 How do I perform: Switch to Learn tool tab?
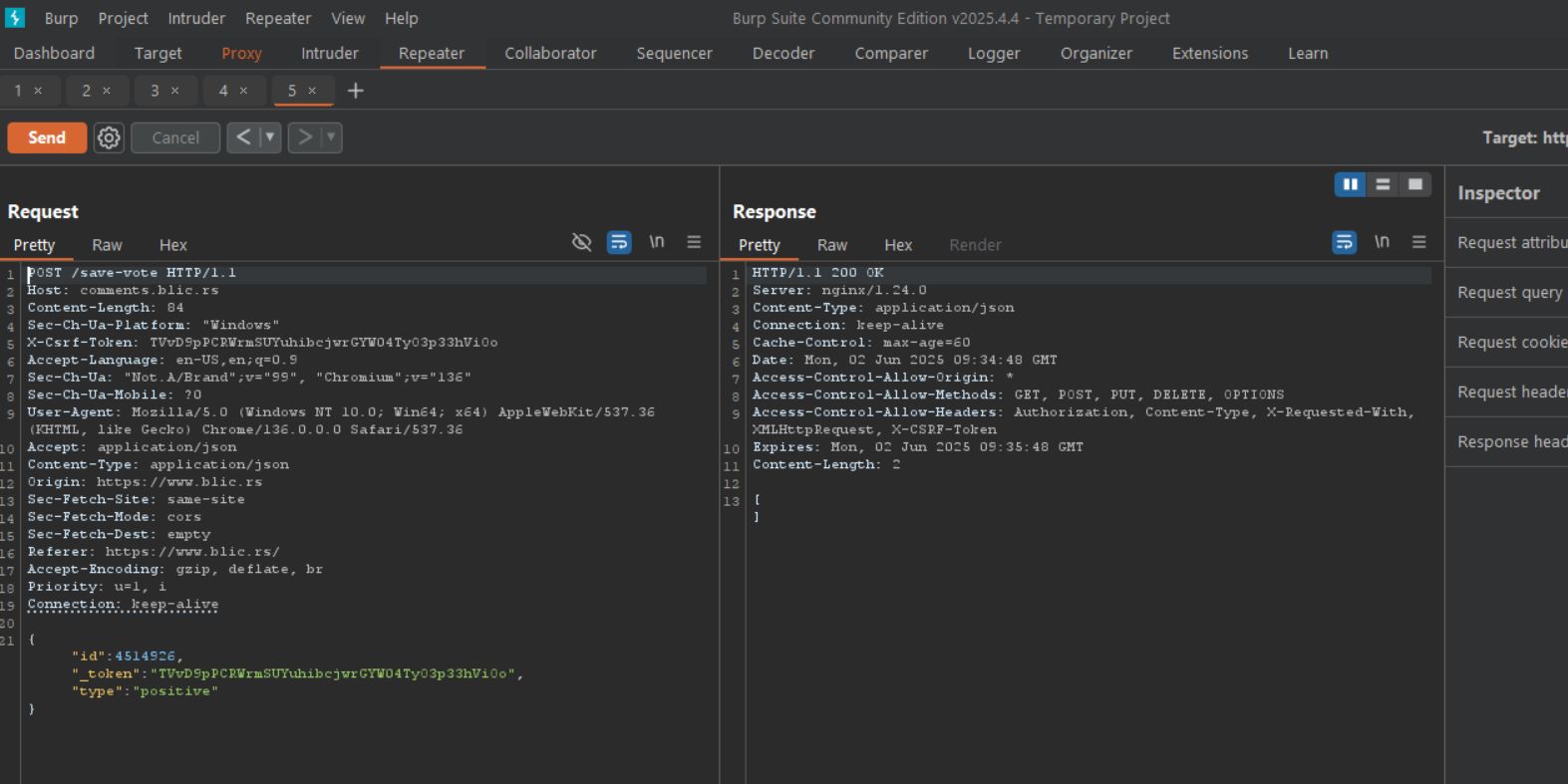click(1308, 53)
